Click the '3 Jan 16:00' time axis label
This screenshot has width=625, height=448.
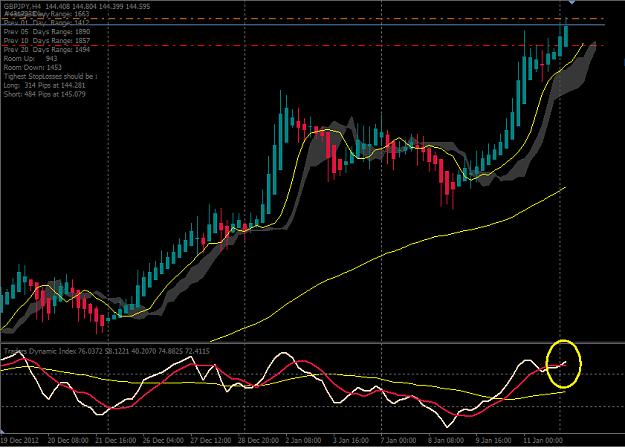351,440
